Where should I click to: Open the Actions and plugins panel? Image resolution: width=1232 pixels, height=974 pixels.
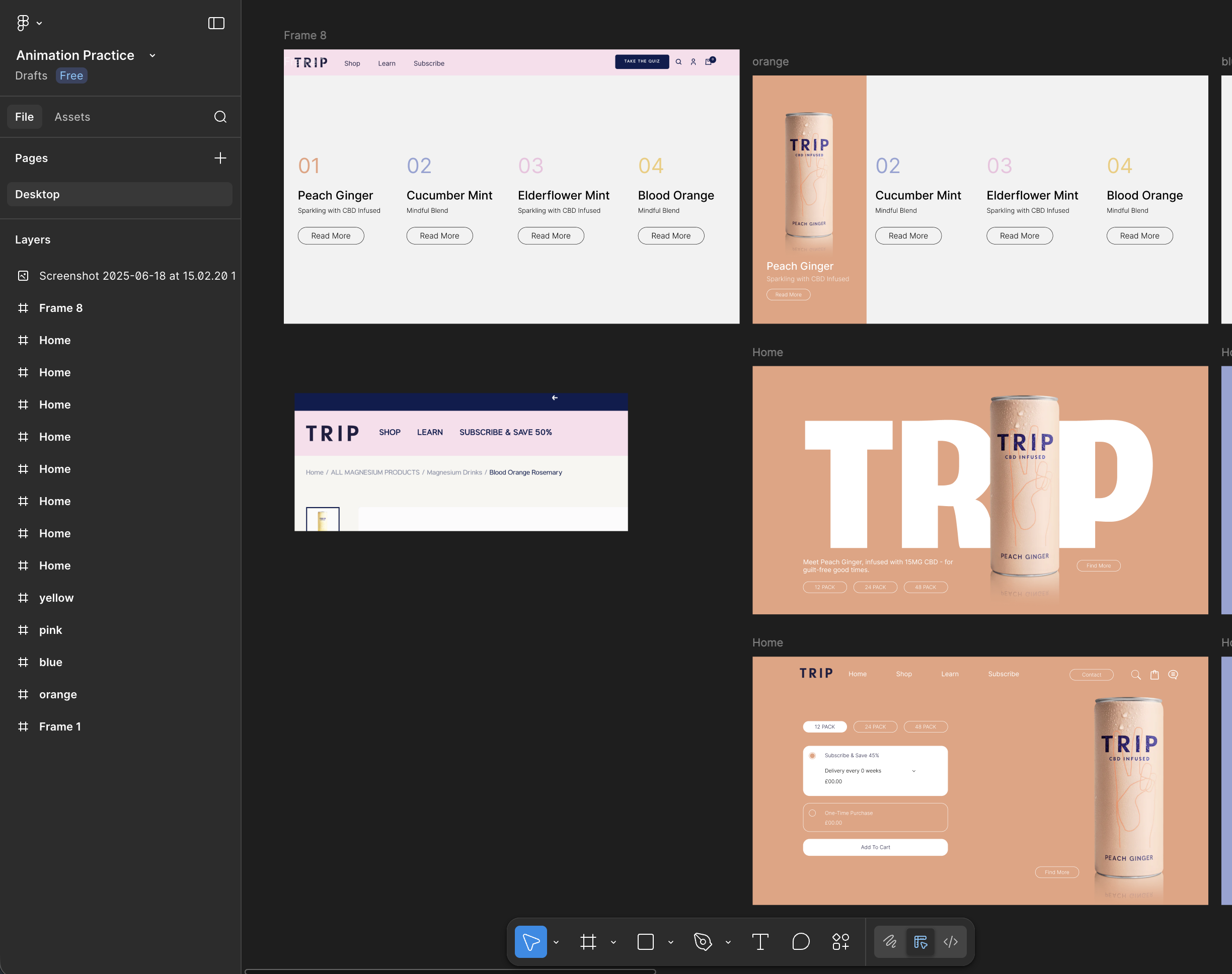840,942
